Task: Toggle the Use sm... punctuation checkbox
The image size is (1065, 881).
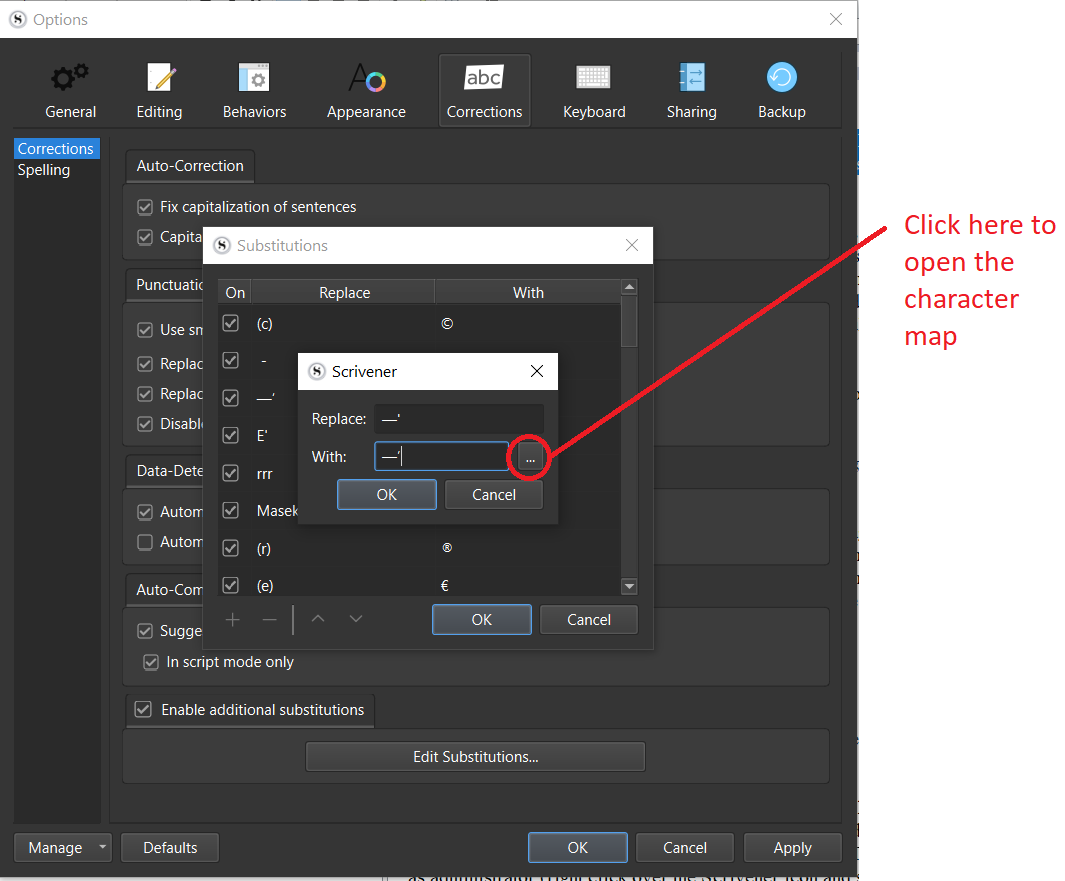Action: point(145,330)
